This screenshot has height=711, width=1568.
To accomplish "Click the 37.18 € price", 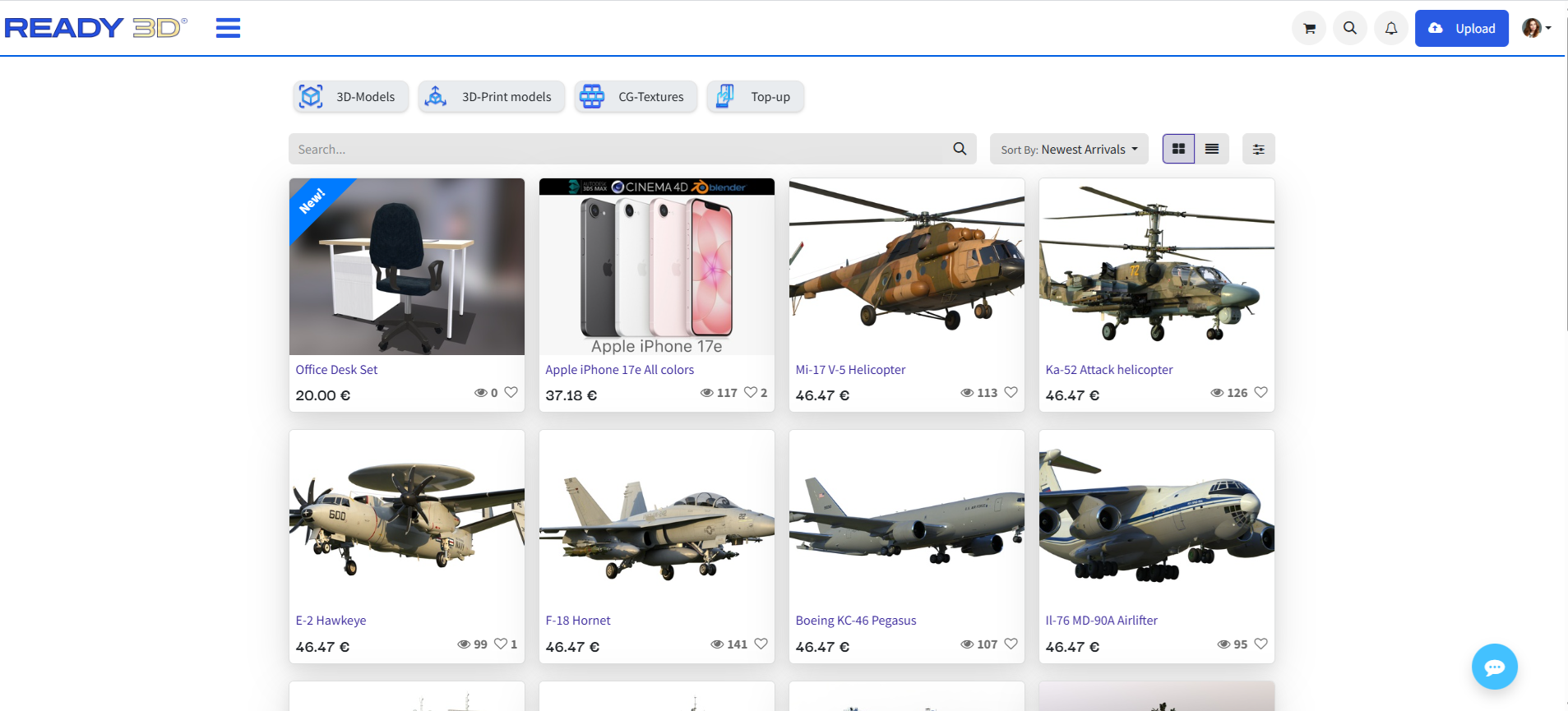I will pyautogui.click(x=571, y=395).
